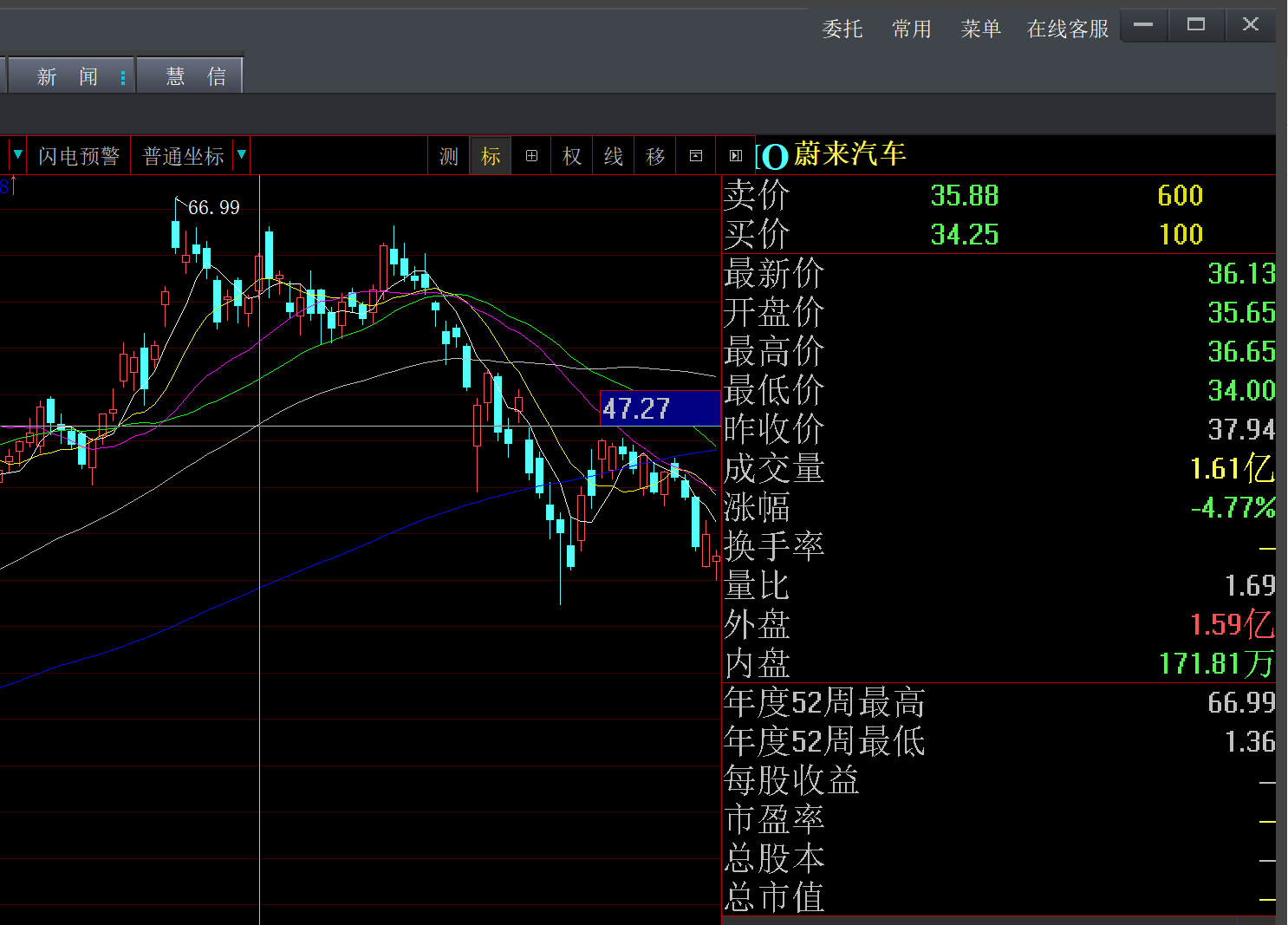Maximize the trading window
The width and height of the screenshot is (1288, 925).
[1196, 24]
